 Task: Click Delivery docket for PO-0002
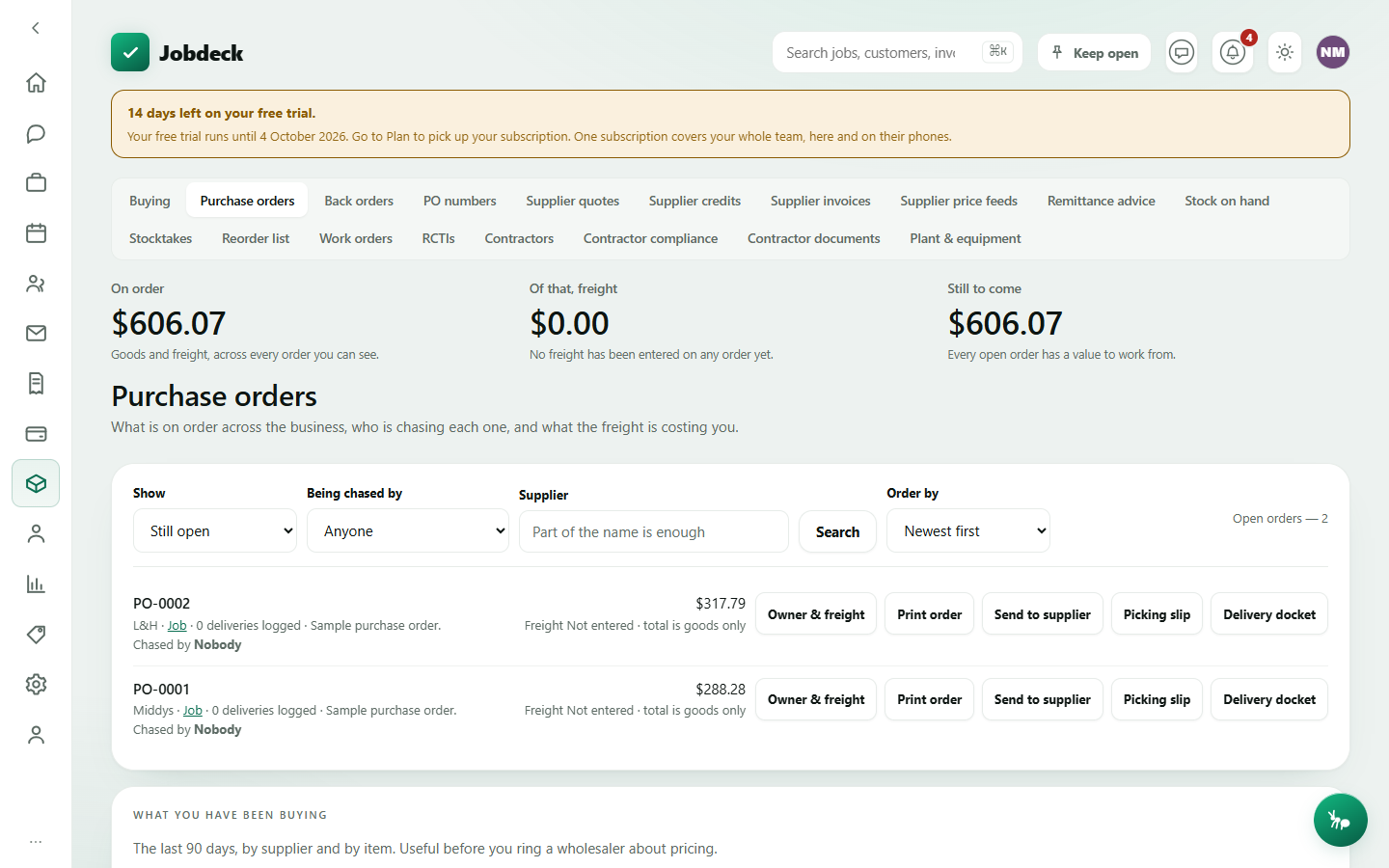pos(1269,614)
